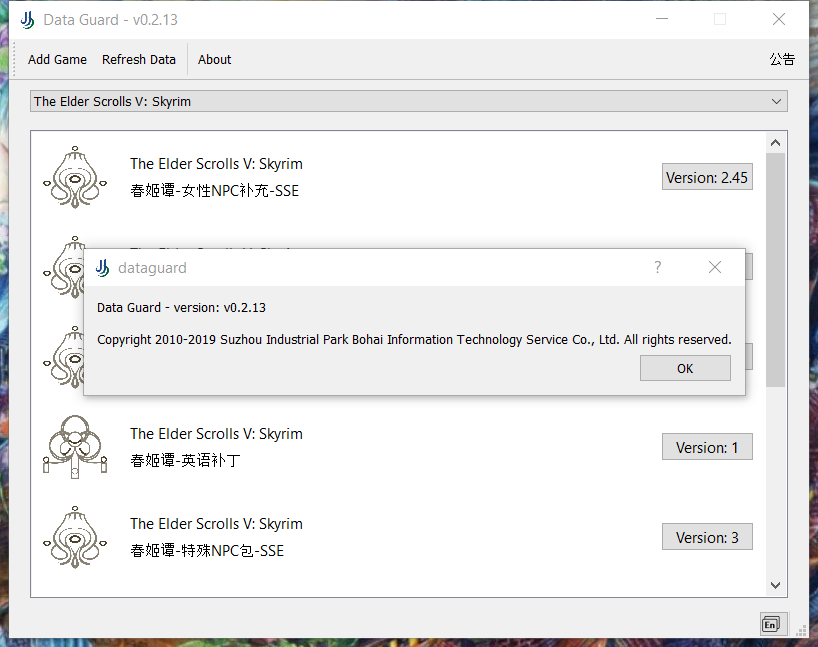
Task: Click the dataguard dialog help question mark
Action: click(658, 267)
